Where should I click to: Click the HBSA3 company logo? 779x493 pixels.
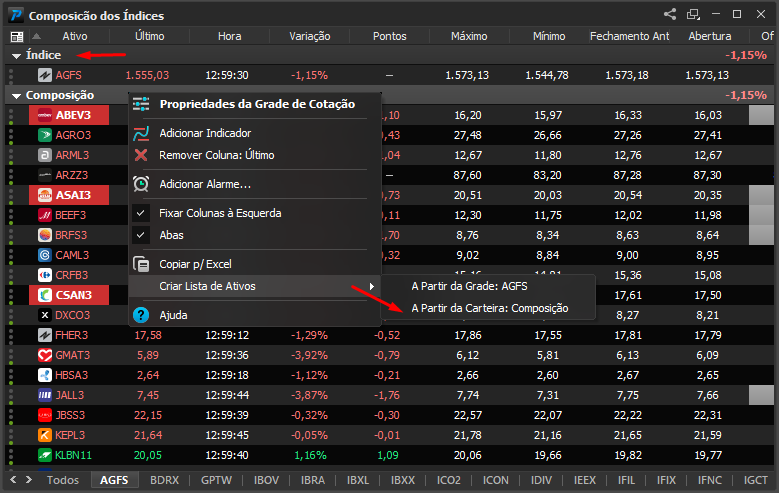(x=45, y=375)
